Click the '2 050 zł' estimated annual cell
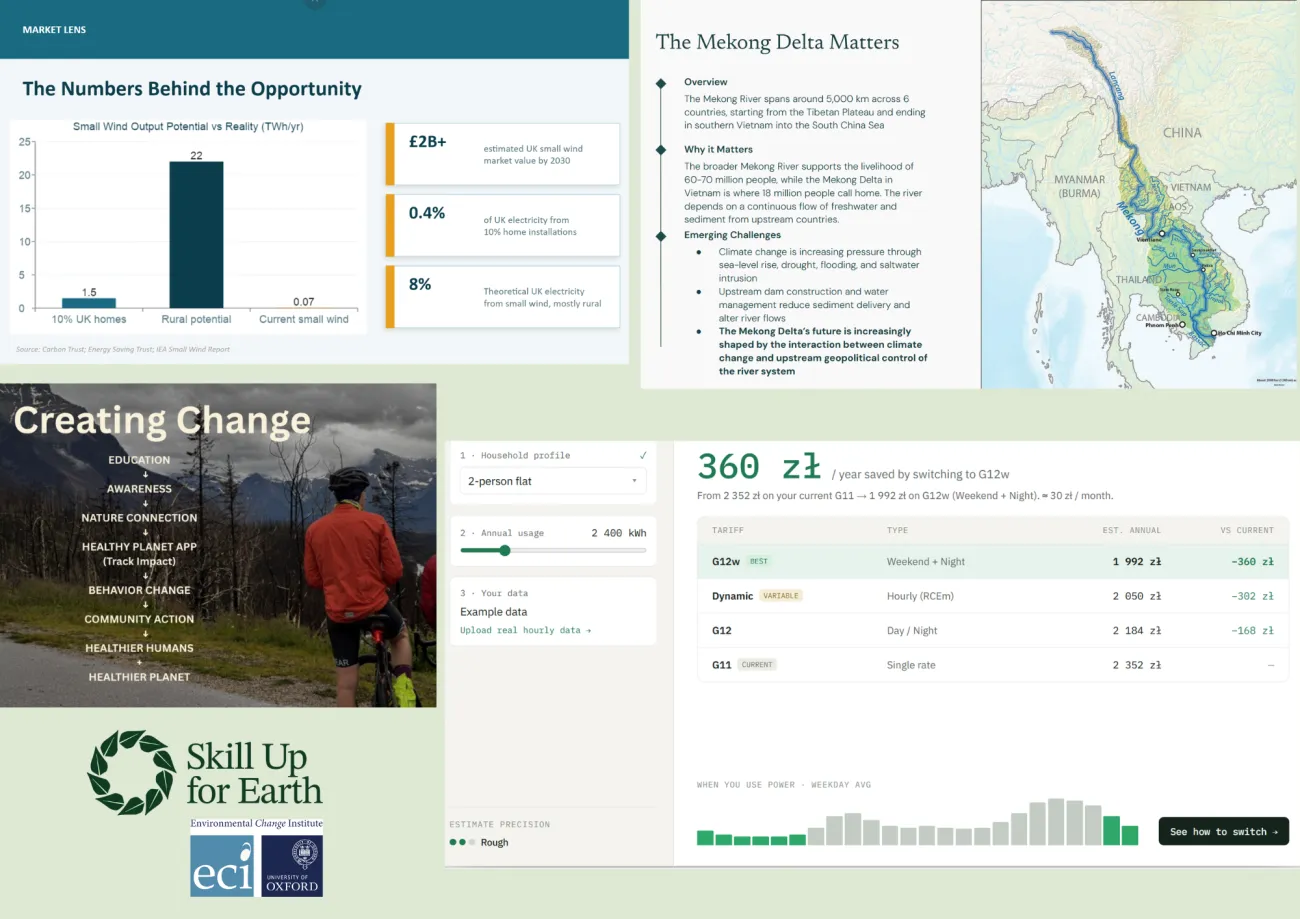 1136,595
